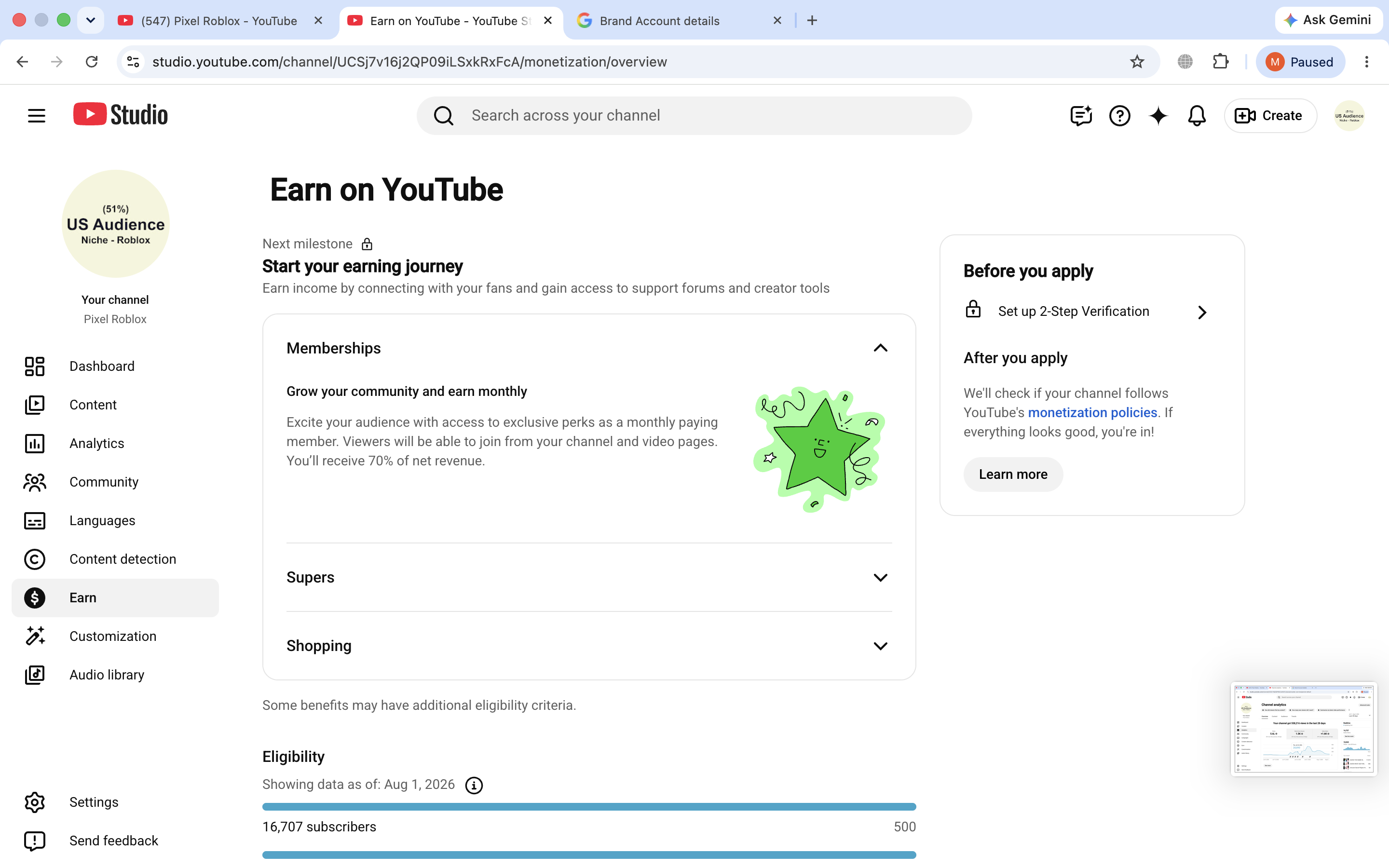Click the Content sidebar icon

pos(34,405)
